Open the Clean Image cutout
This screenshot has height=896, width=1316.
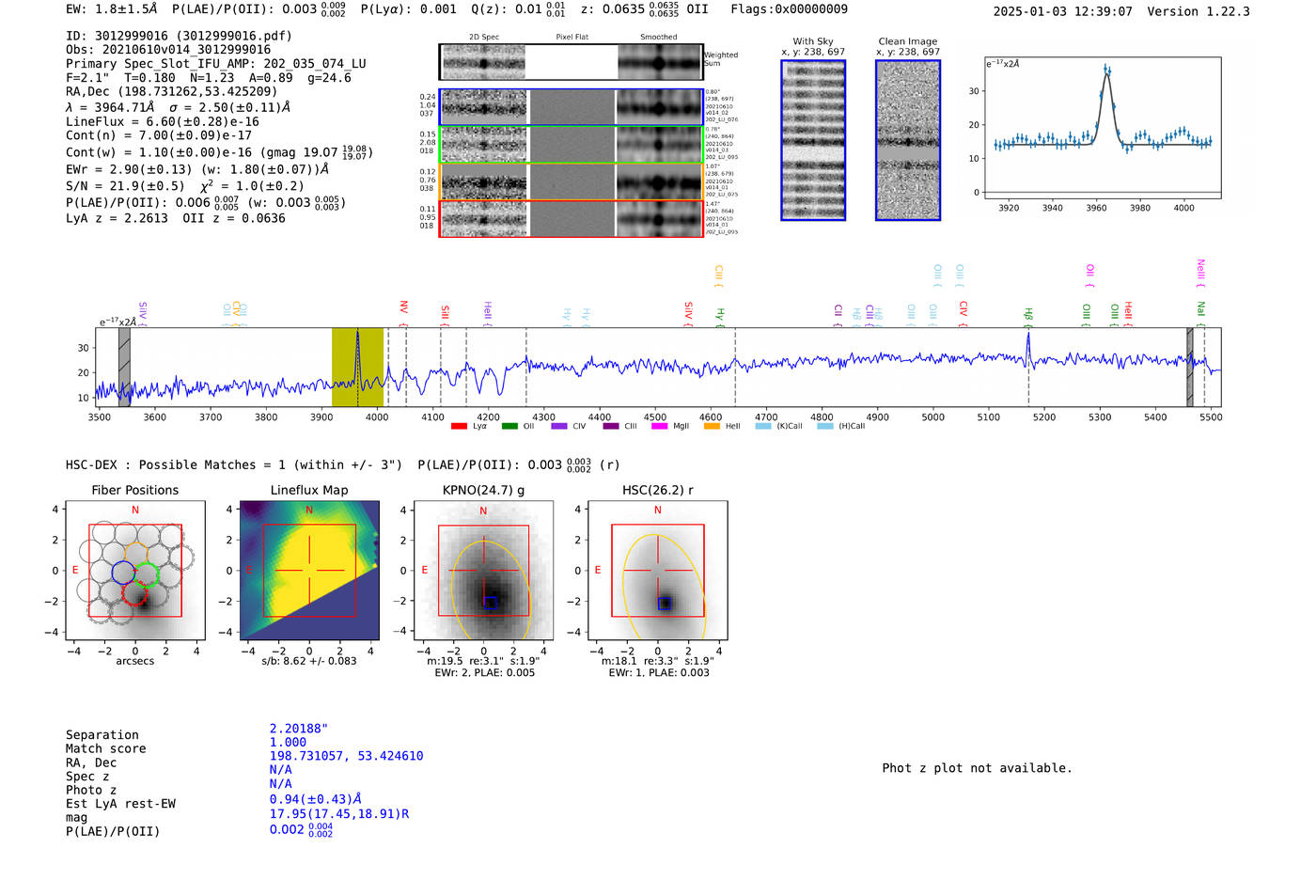(908, 140)
